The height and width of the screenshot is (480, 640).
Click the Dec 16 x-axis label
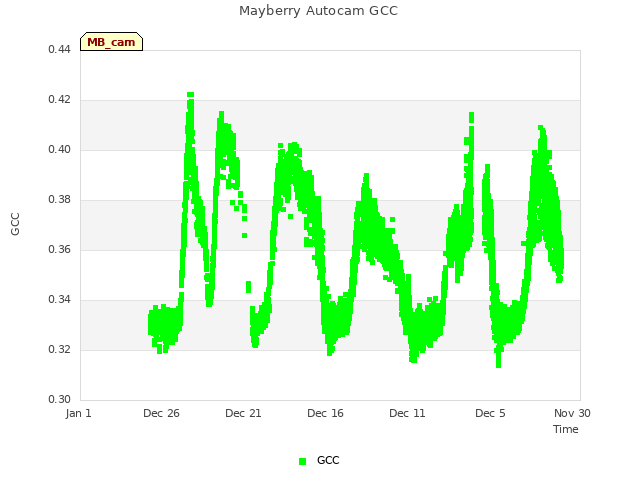pyautogui.click(x=325, y=413)
